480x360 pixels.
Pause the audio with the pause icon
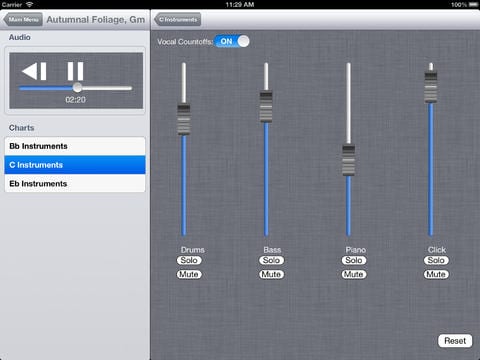click(x=75, y=71)
